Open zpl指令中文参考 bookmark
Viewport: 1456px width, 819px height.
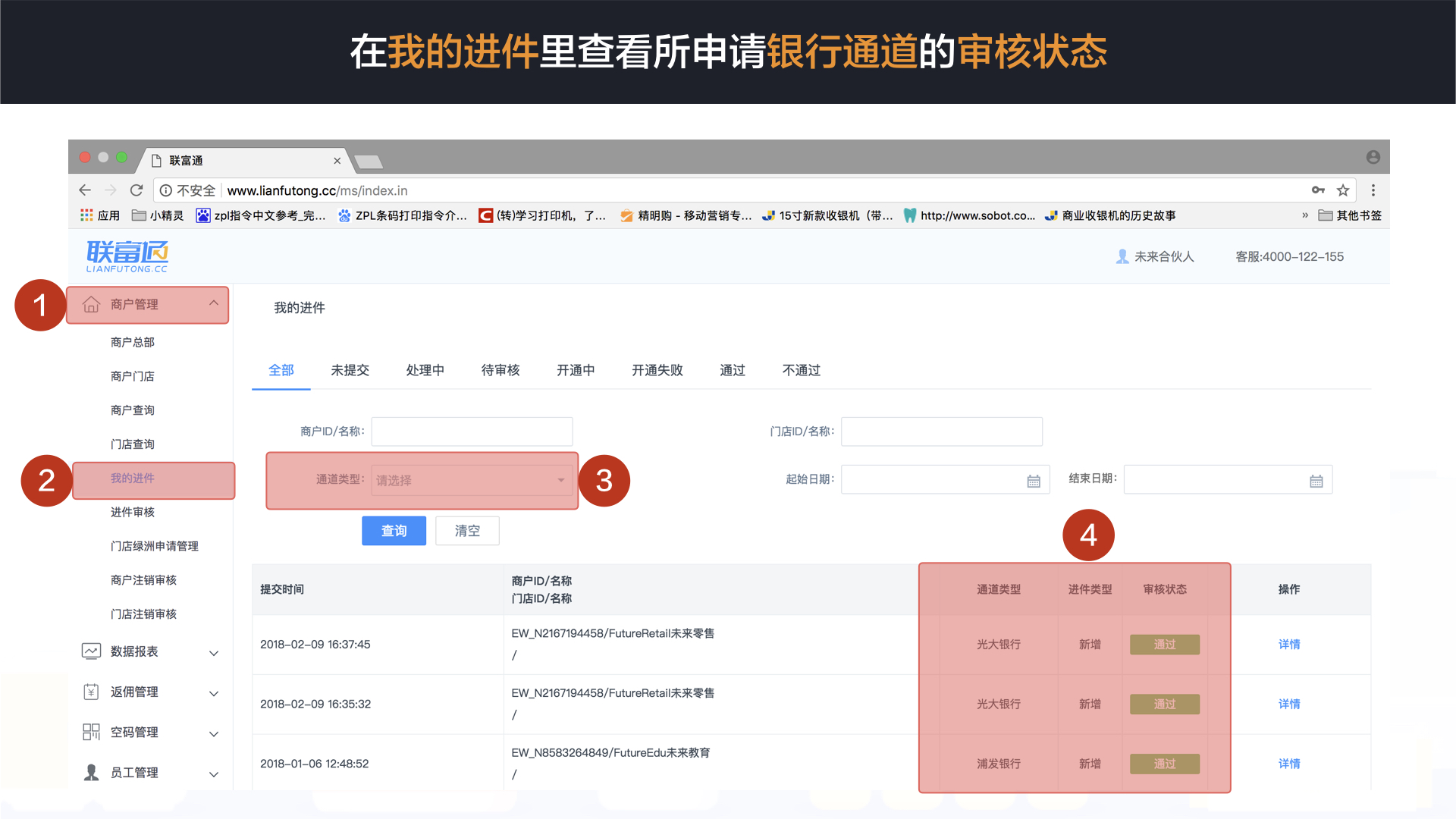[261, 215]
